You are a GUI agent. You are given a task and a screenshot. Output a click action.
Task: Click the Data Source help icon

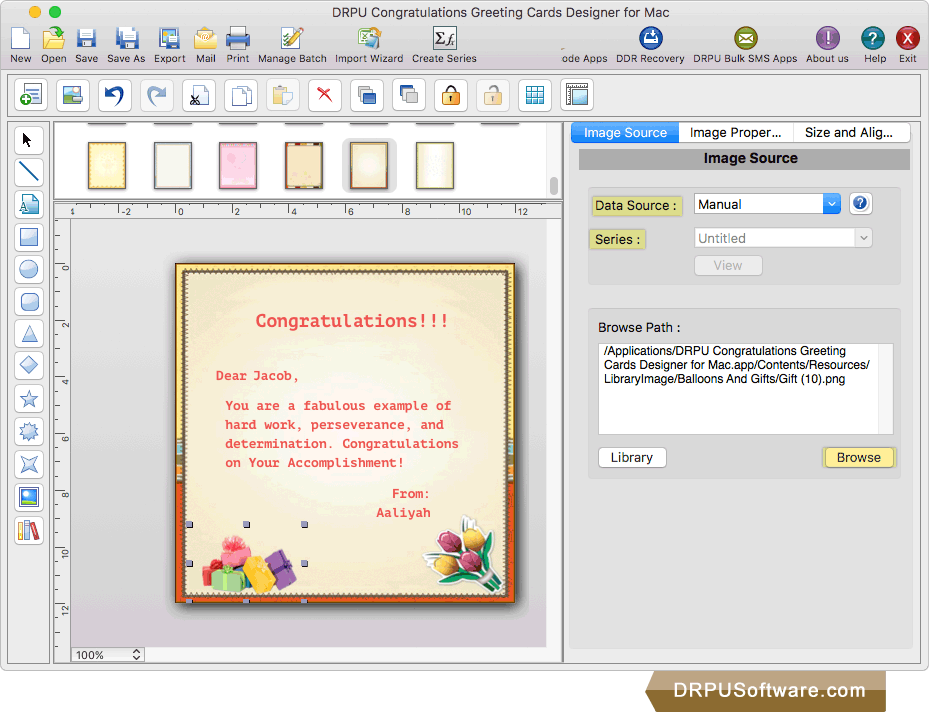tap(860, 204)
